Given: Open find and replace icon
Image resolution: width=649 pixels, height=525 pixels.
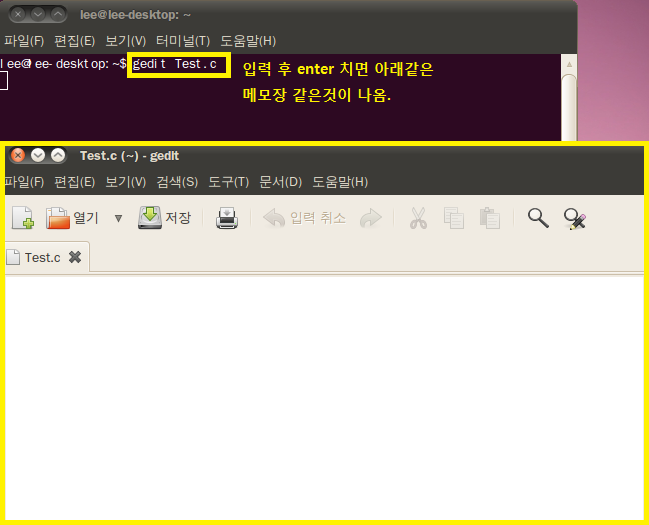Looking at the screenshot, I should tap(575, 219).
